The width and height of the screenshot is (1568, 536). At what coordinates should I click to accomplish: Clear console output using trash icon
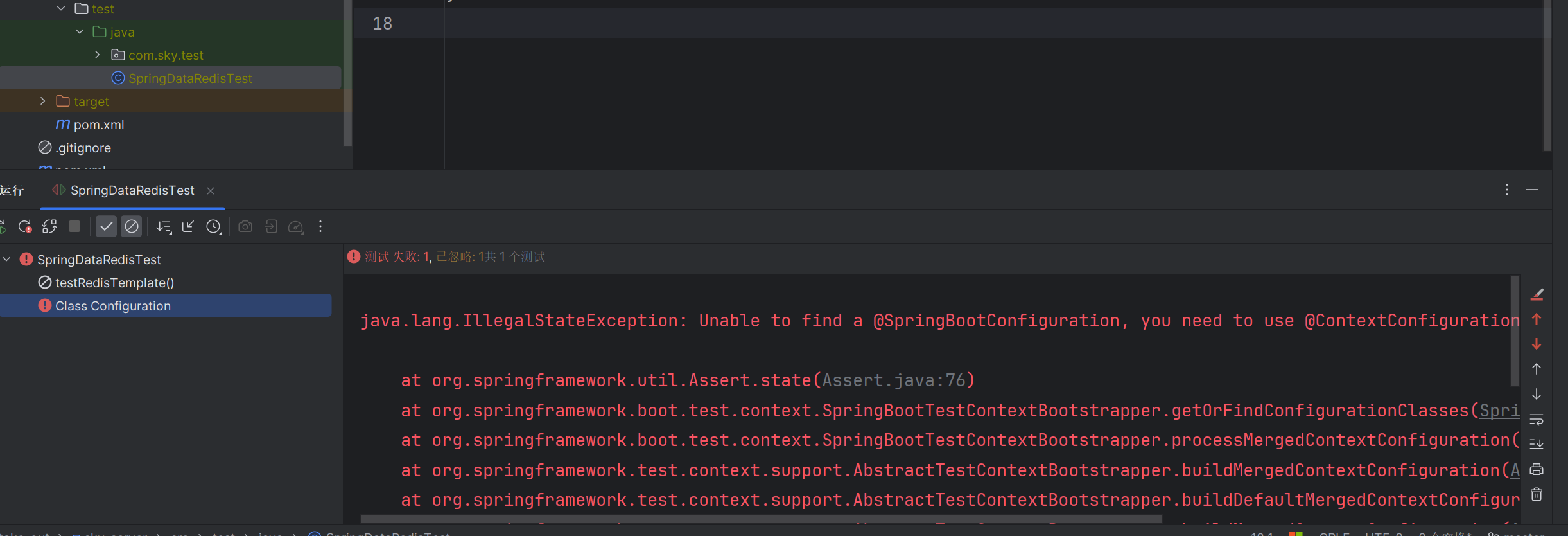tap(1537, 494)
